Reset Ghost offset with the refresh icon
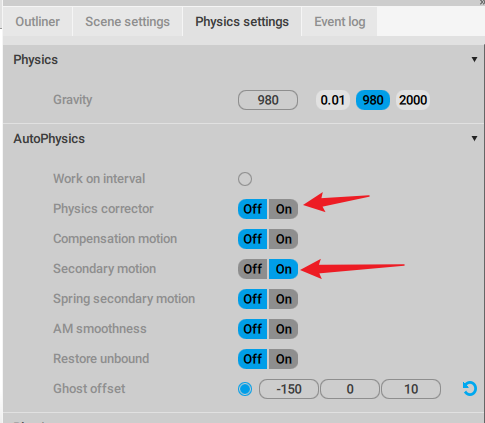 click(x=469, y=389)
